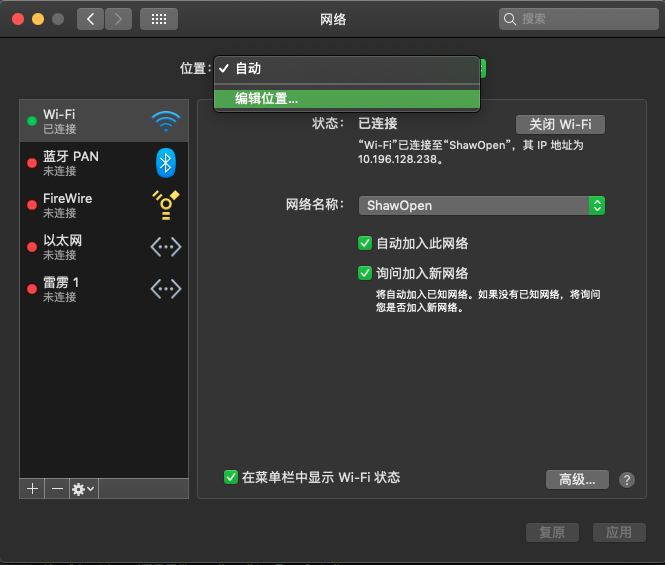Select the 雷雳 1 service row

tap(104, 289)
